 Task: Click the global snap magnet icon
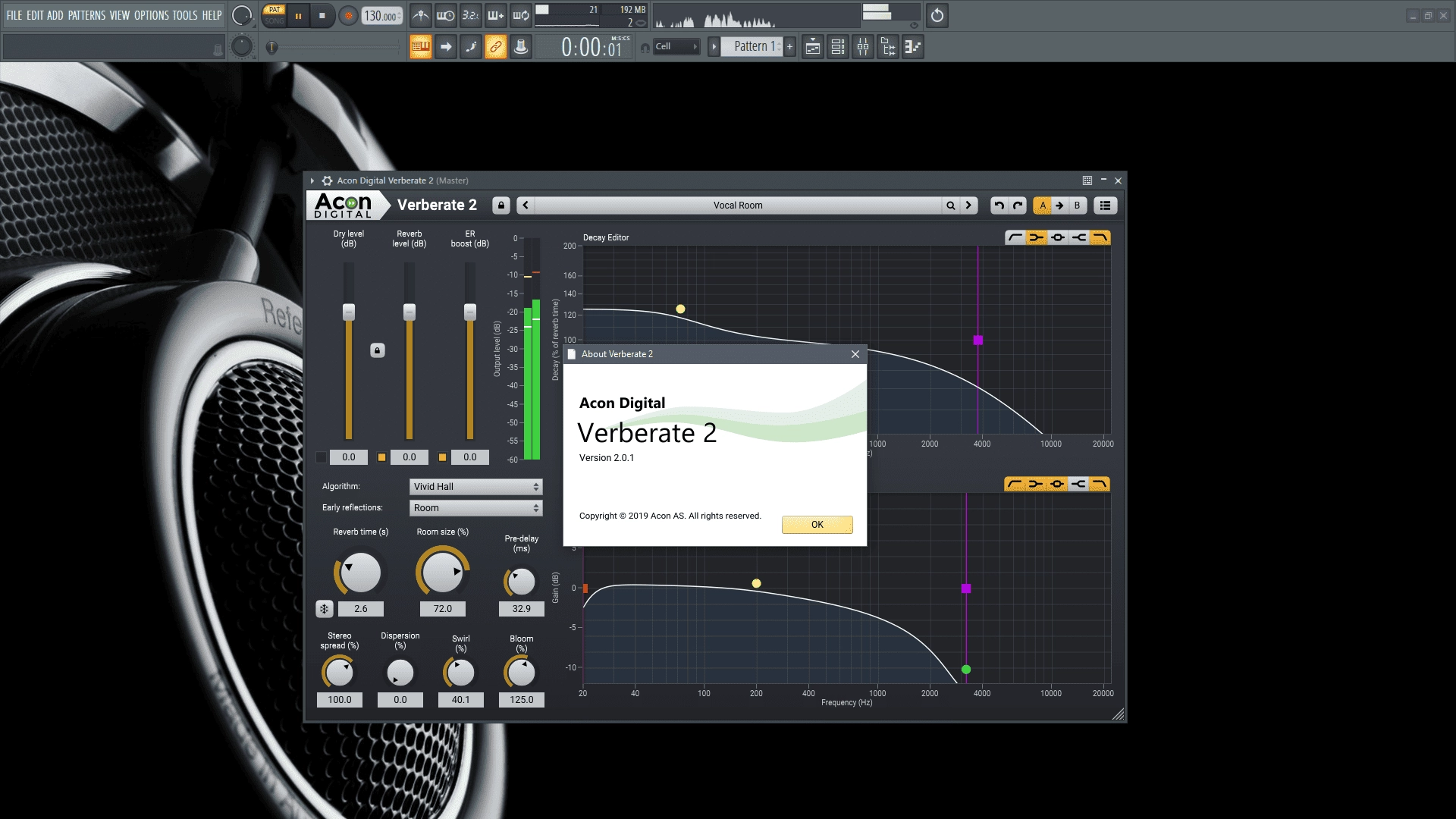pos(645,48)
